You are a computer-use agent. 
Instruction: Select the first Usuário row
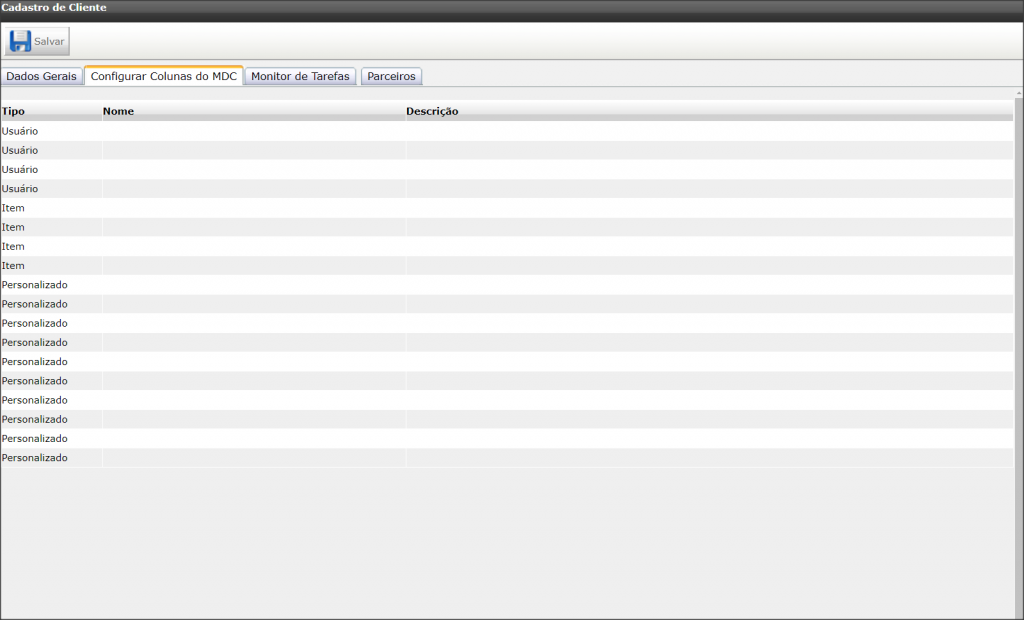[507, 131]
